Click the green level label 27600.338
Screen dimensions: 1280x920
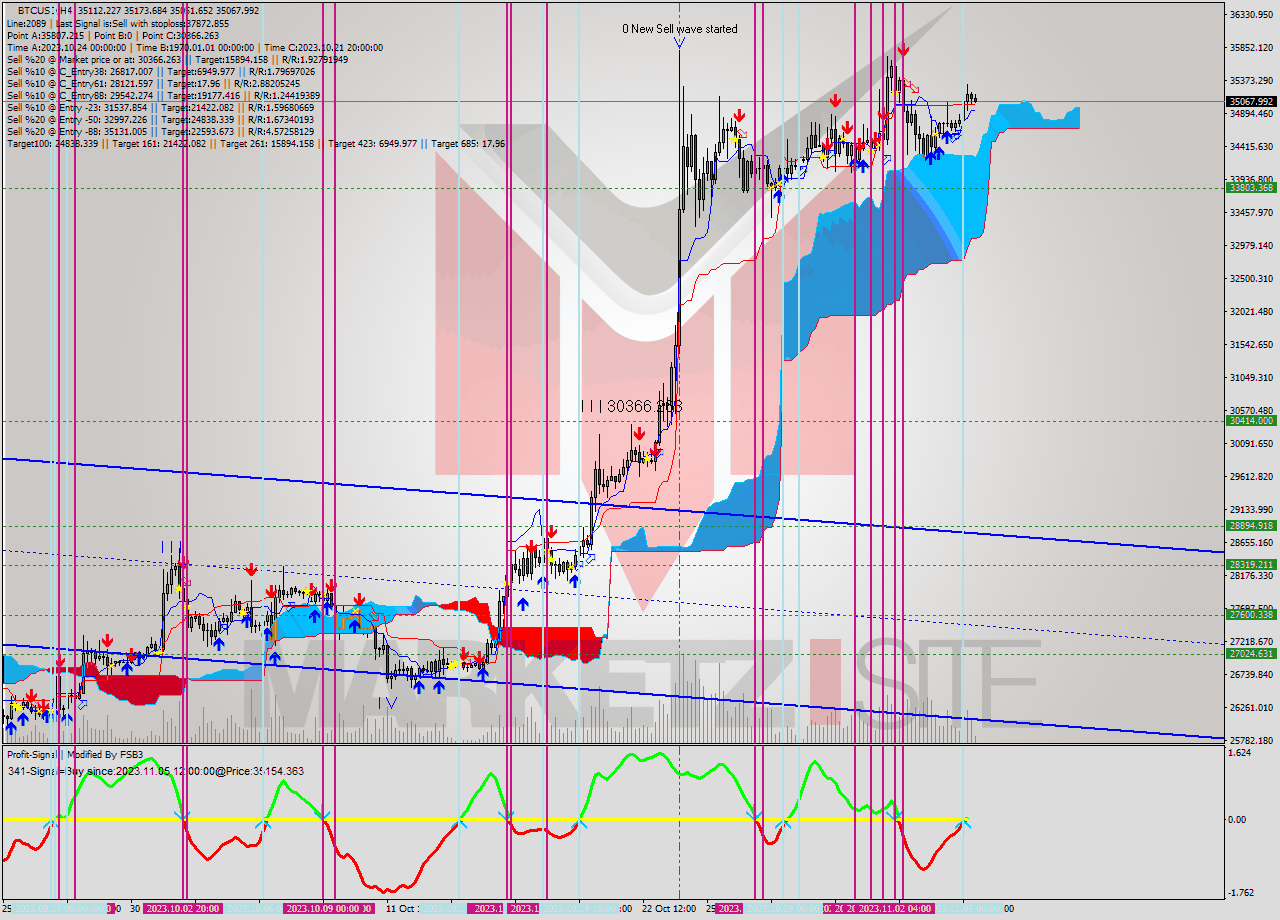coord(1251,615)
